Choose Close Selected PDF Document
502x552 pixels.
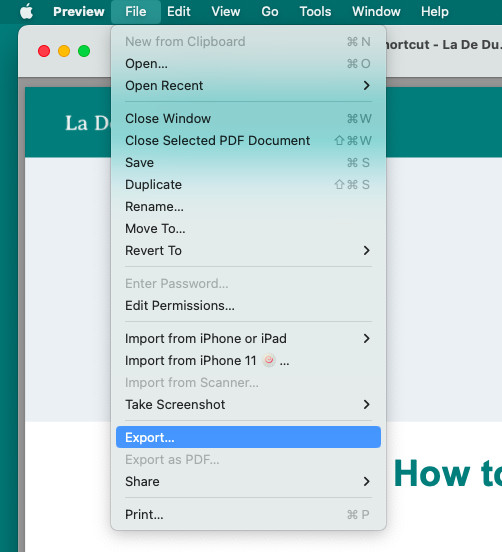point(248,140)
